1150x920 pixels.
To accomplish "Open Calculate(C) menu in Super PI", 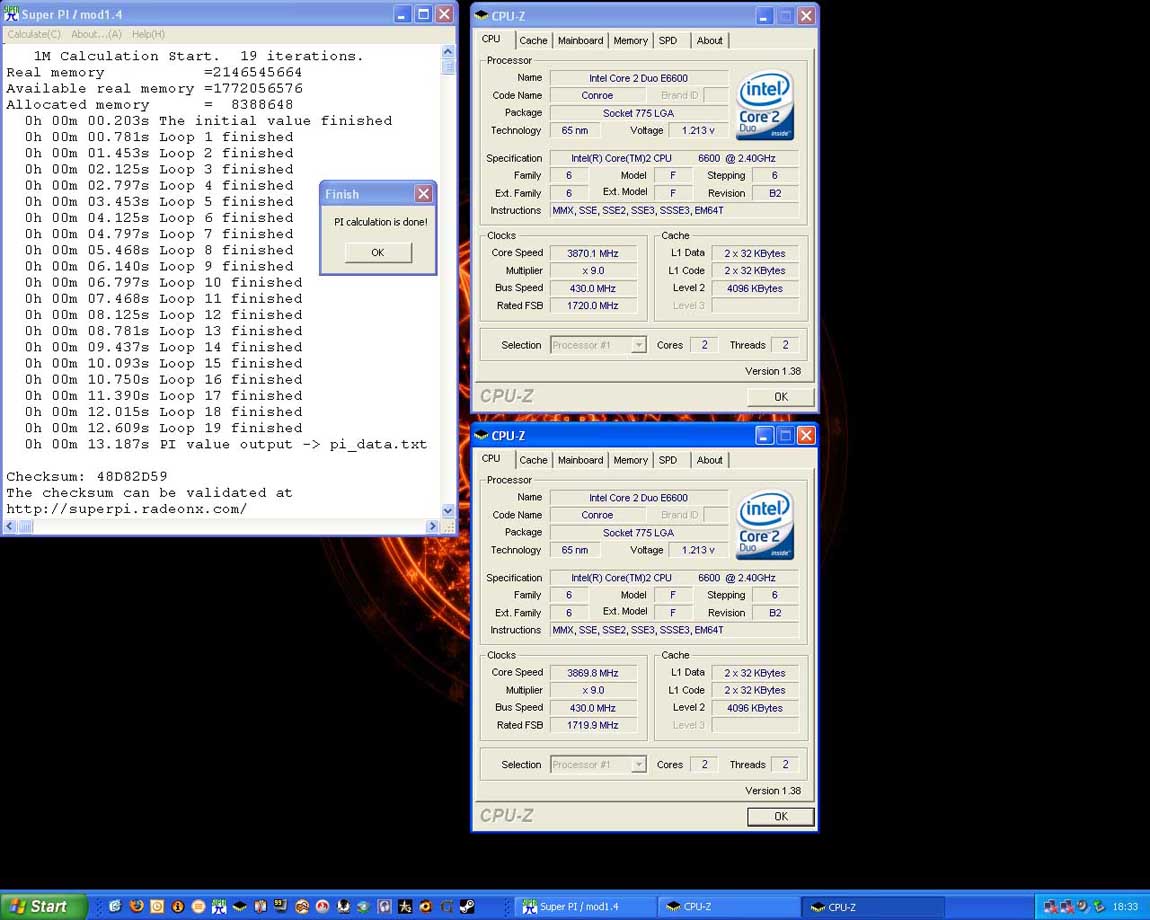I will pos(34,34).
